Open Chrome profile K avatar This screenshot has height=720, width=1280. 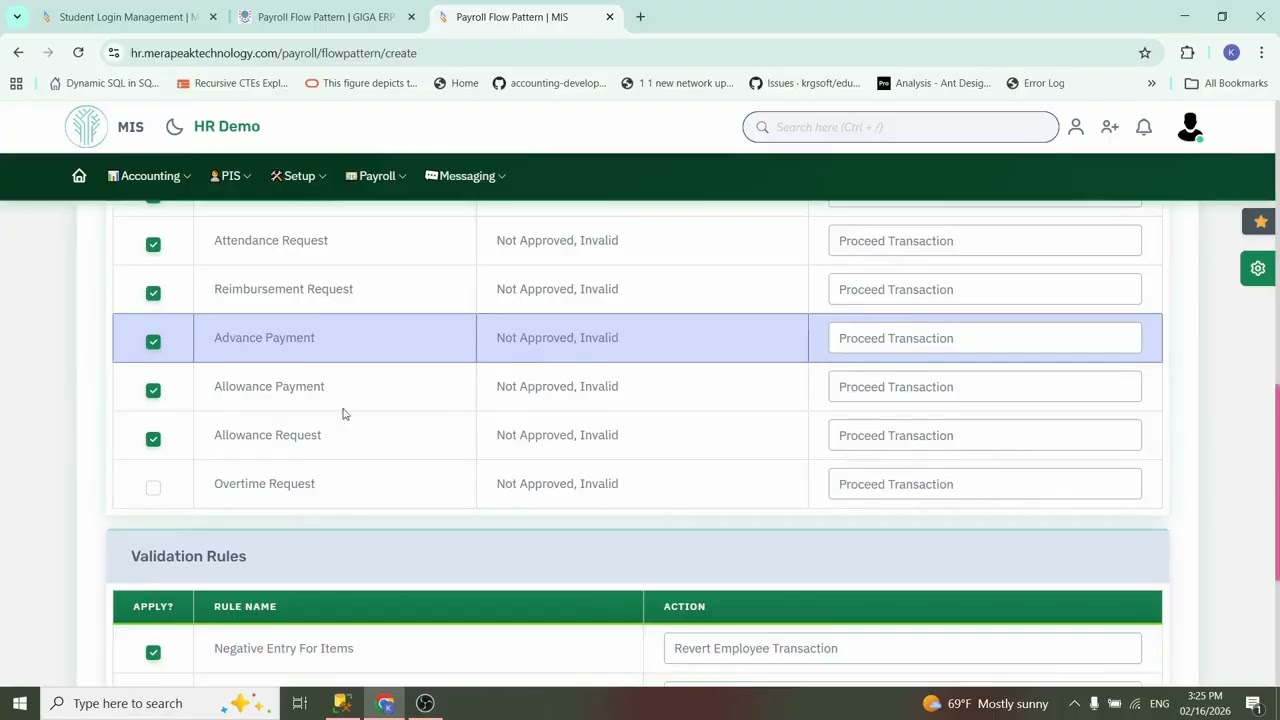pyautogui.click(x=1231, y=53)
